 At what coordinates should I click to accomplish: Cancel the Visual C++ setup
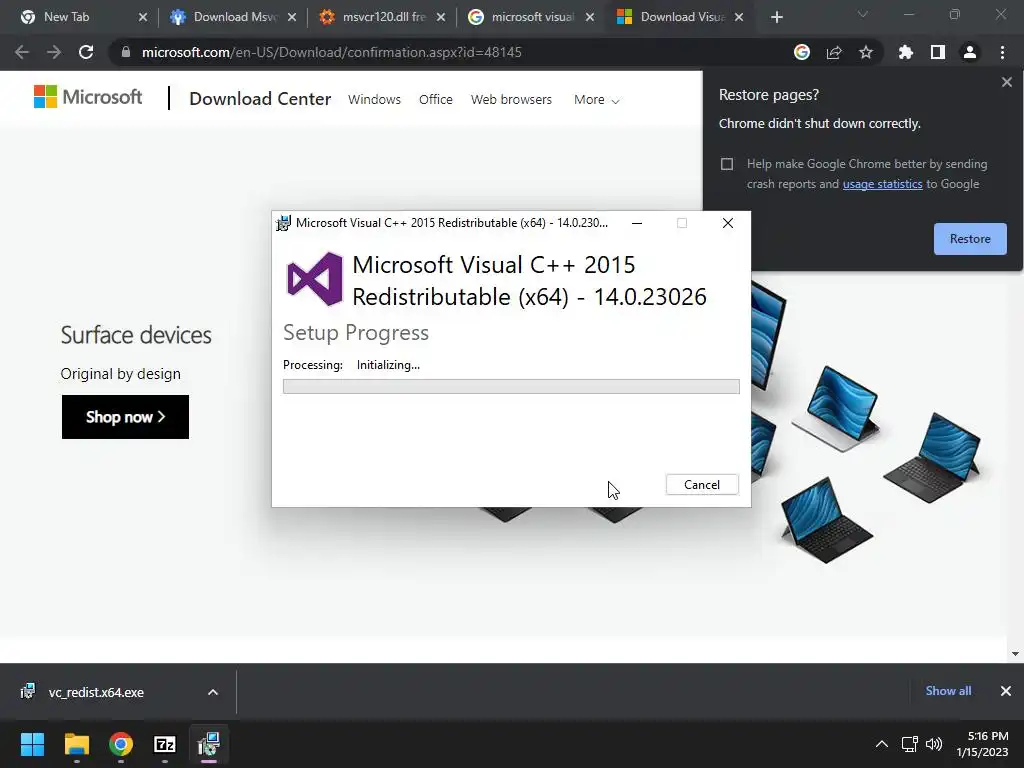tap(702, 485)
